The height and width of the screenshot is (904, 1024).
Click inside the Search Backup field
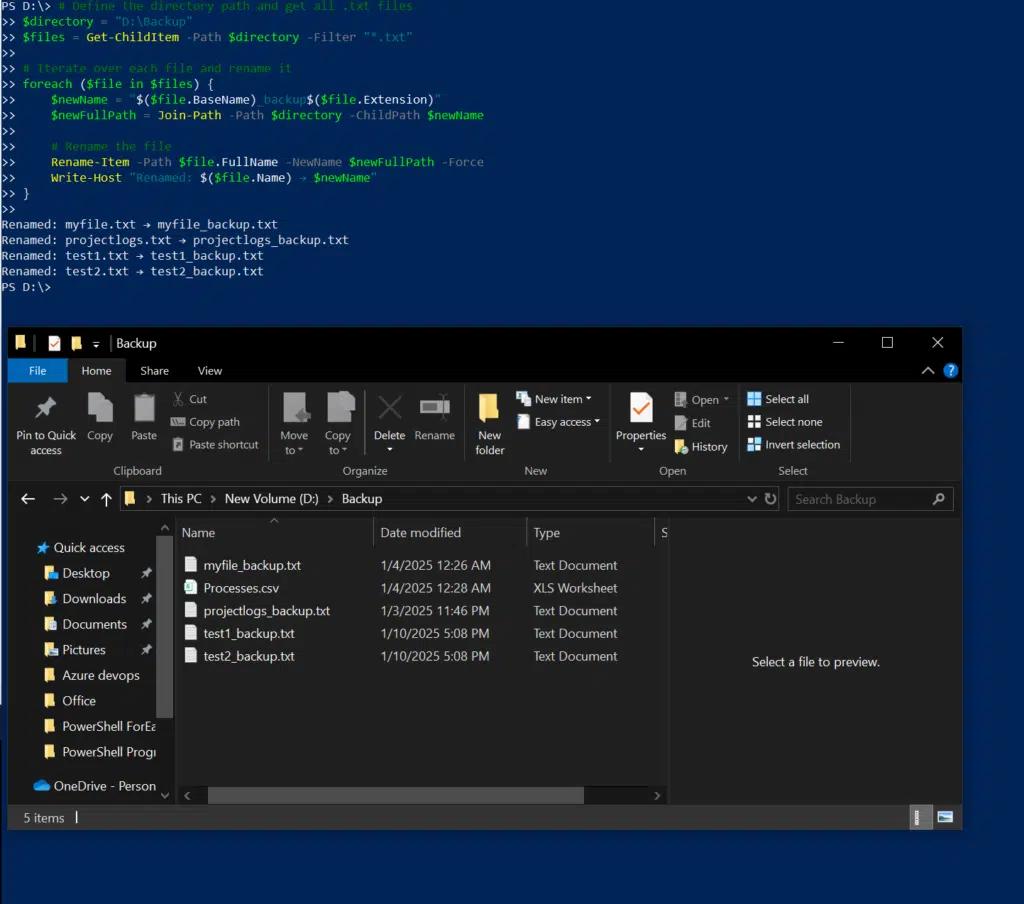862,498
